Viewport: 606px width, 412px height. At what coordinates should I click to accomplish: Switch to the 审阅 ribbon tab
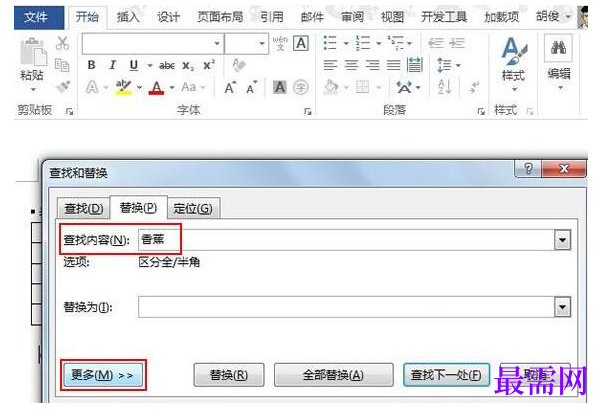[352, 17]
